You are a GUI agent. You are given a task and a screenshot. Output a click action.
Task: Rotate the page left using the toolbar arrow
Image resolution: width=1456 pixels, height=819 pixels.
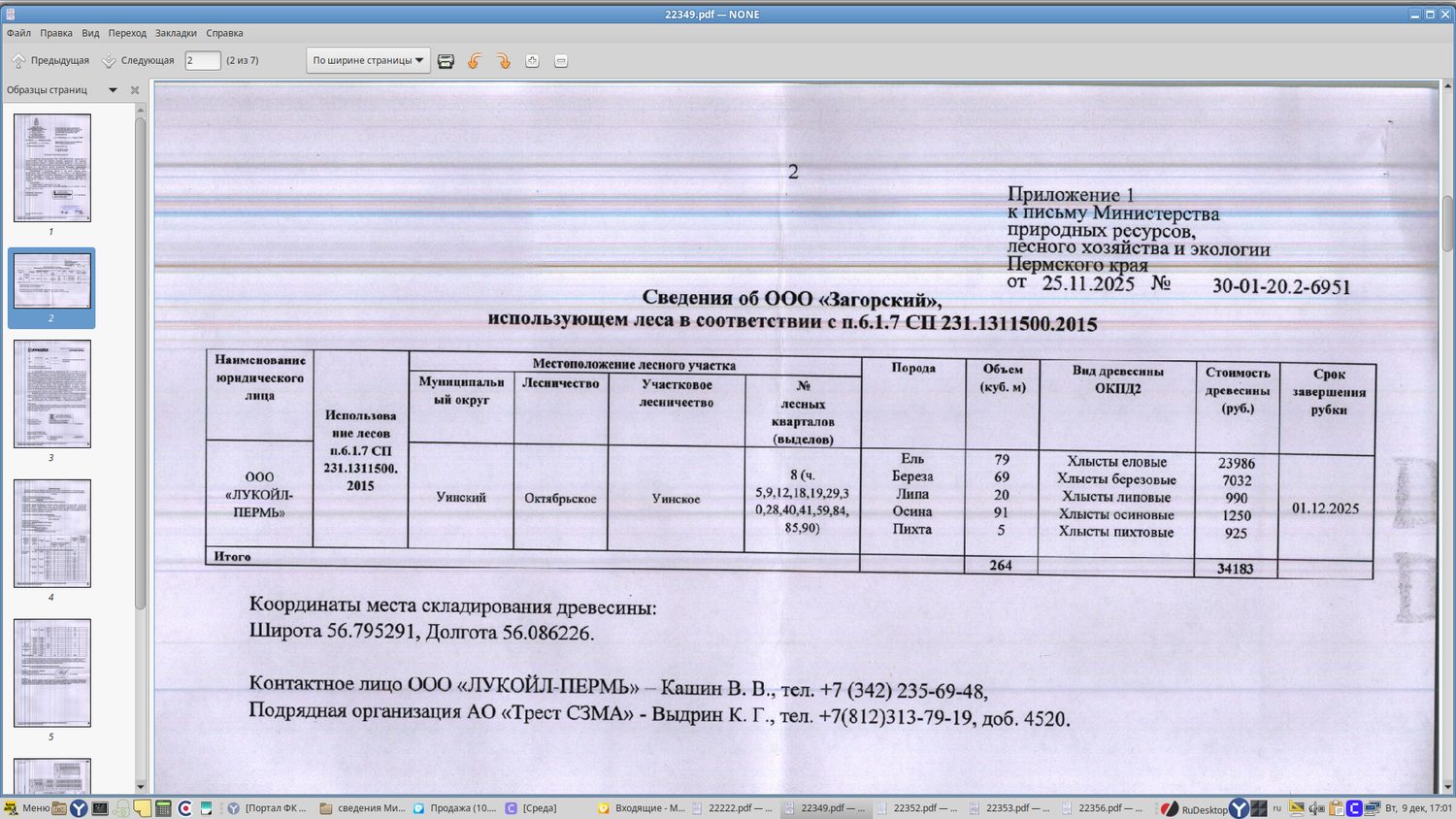(475, 61)
